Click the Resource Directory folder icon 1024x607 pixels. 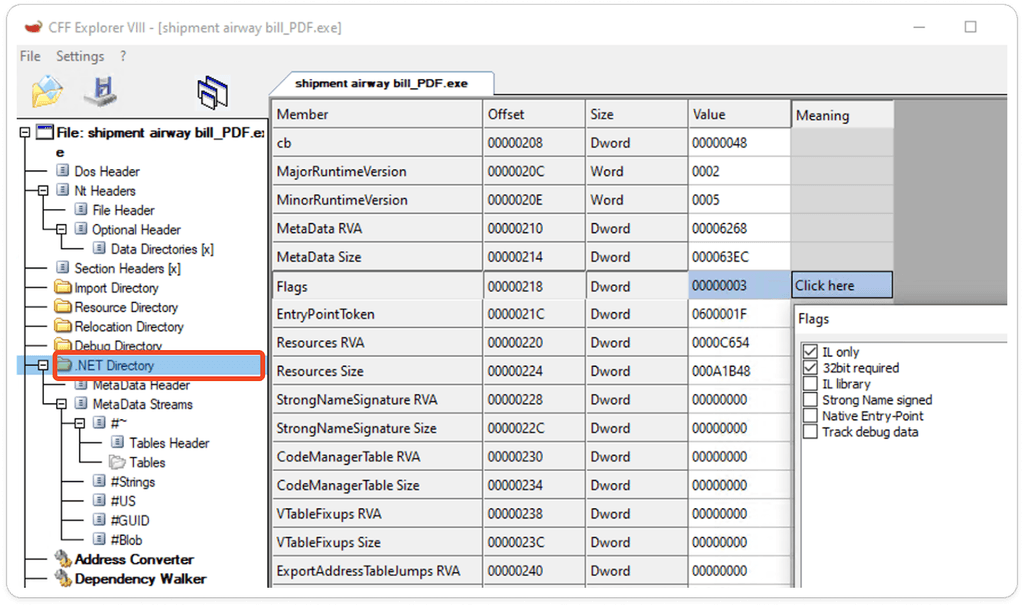[x=63, y=306]
